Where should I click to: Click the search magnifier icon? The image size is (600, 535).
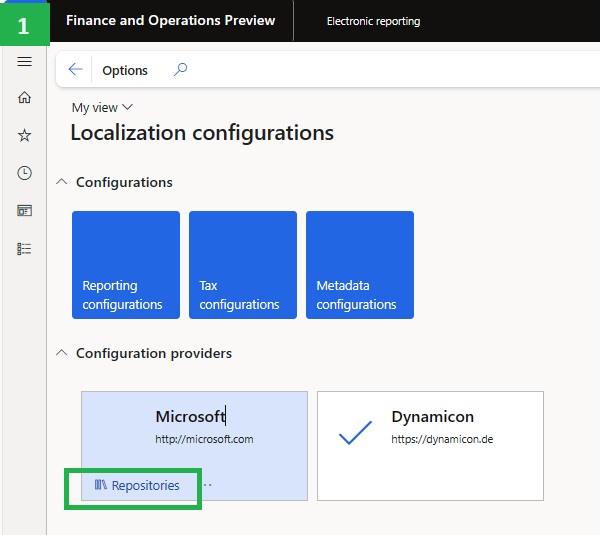pyautogui.click(x=181, y=70)
